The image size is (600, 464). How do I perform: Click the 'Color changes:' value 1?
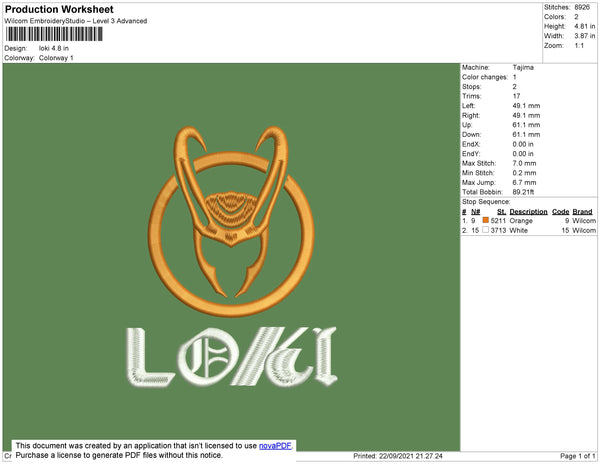514,77
